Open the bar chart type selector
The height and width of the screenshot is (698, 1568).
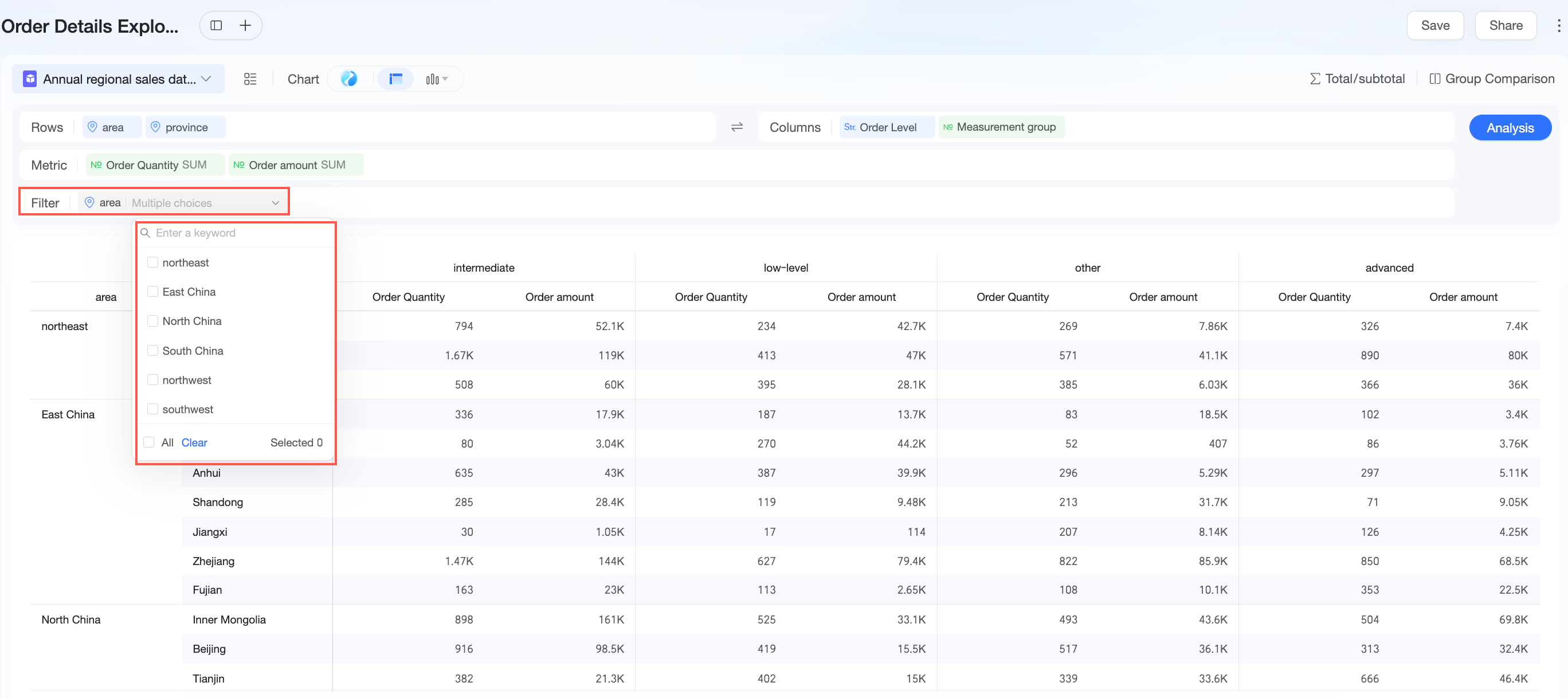pos(437,79)
